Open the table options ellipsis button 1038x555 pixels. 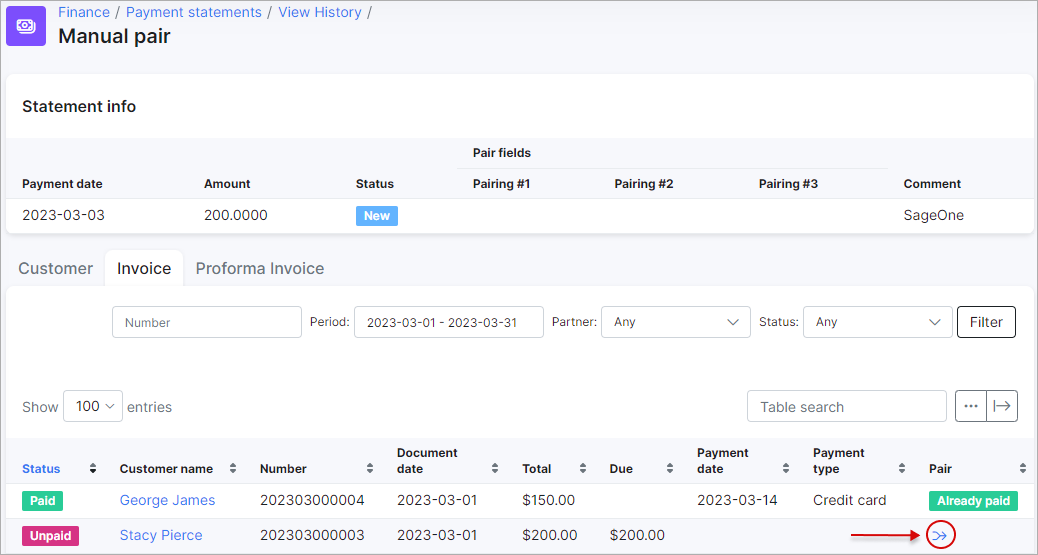pos(970,406)
